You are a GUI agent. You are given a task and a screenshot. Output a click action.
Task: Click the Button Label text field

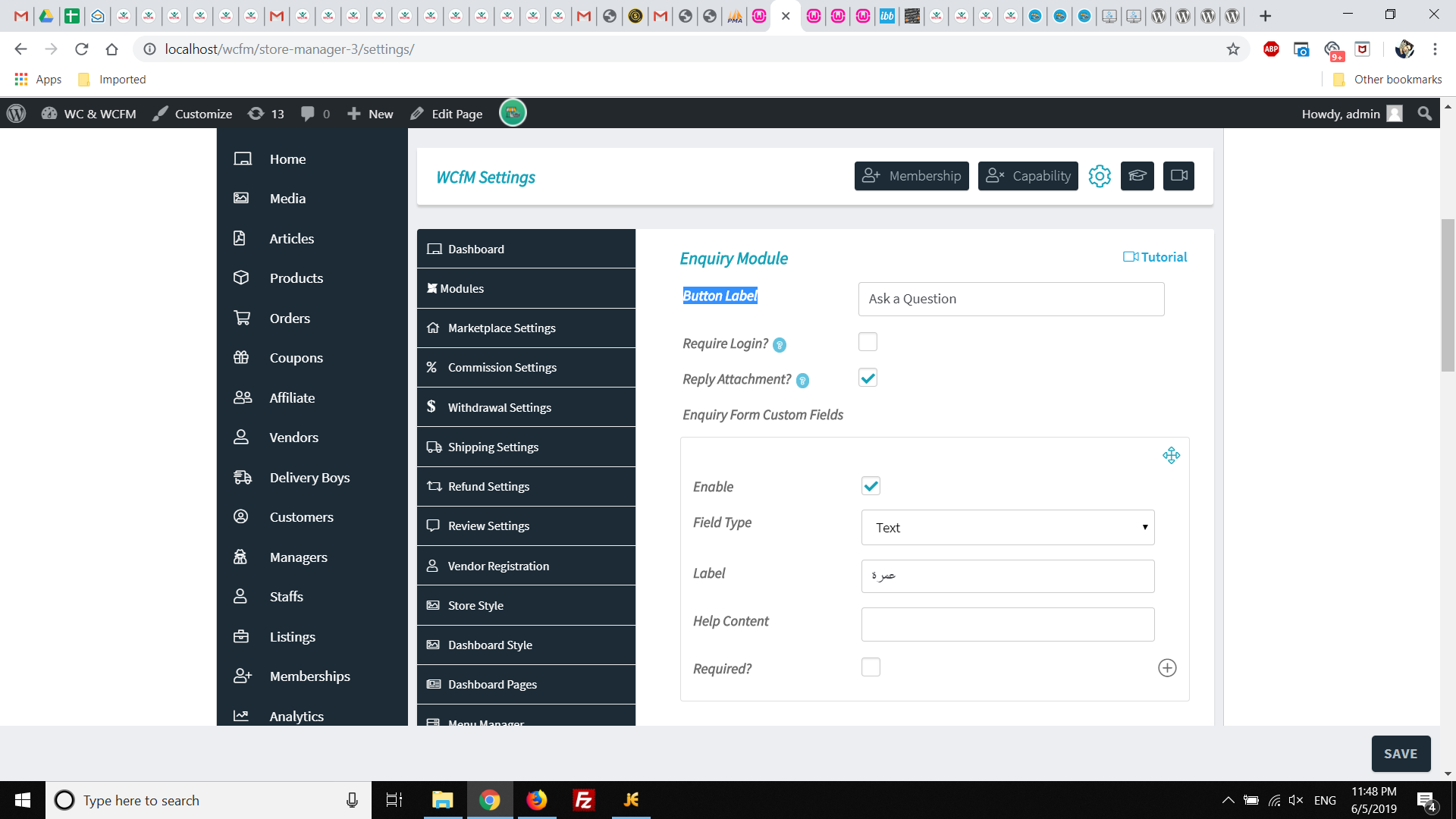(1011, 299)
